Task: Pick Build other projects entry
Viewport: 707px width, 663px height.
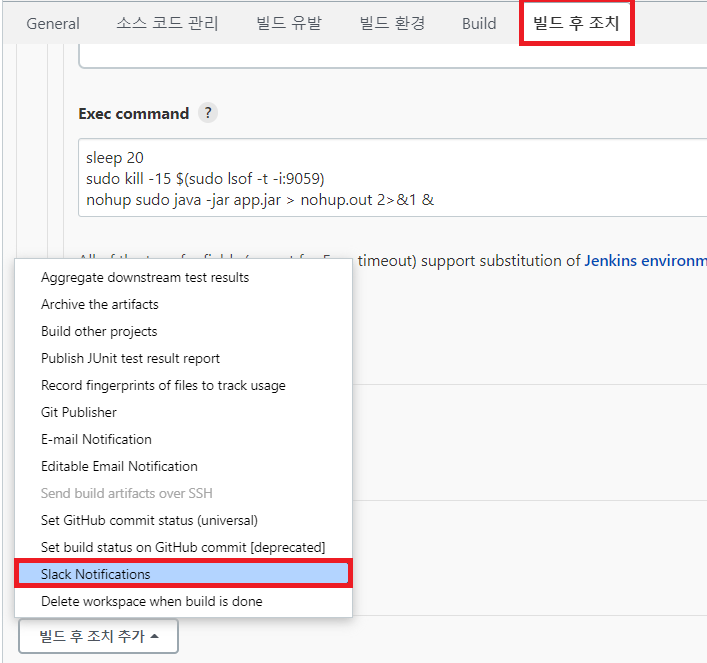Action: tap(184, 332)
